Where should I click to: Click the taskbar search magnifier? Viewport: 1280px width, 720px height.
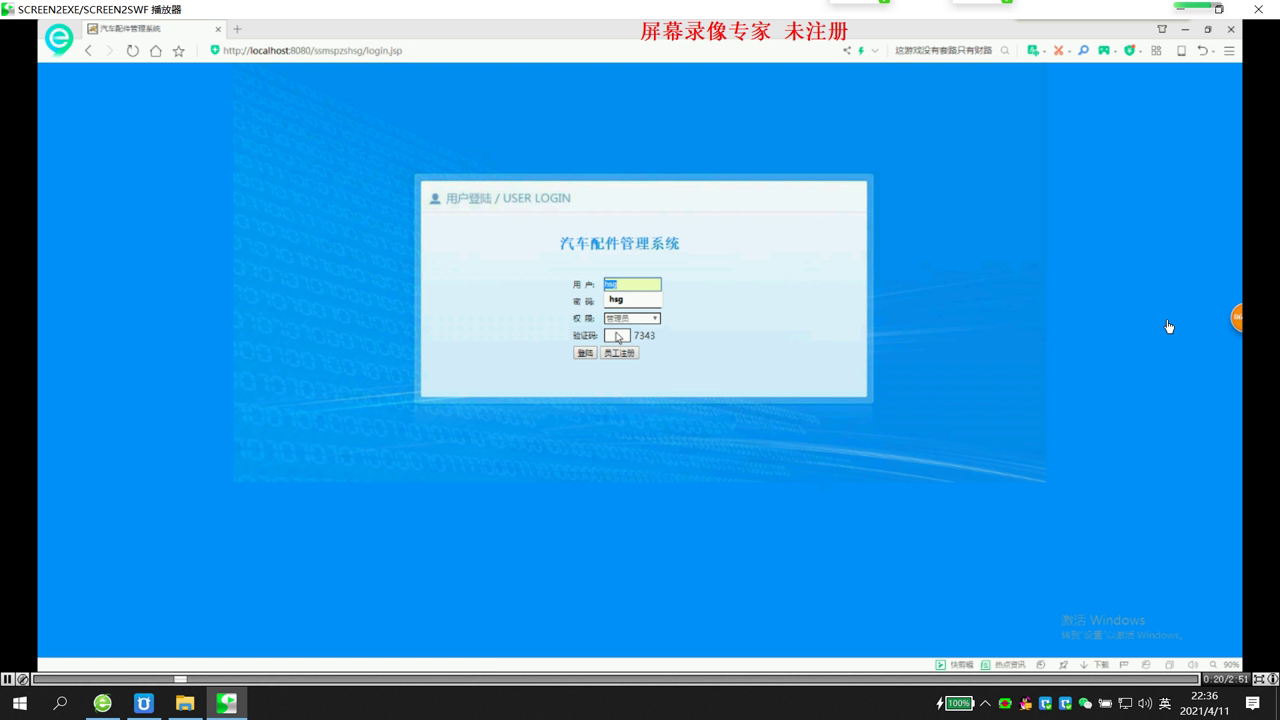pyautogui.click(x=60, y=704)
